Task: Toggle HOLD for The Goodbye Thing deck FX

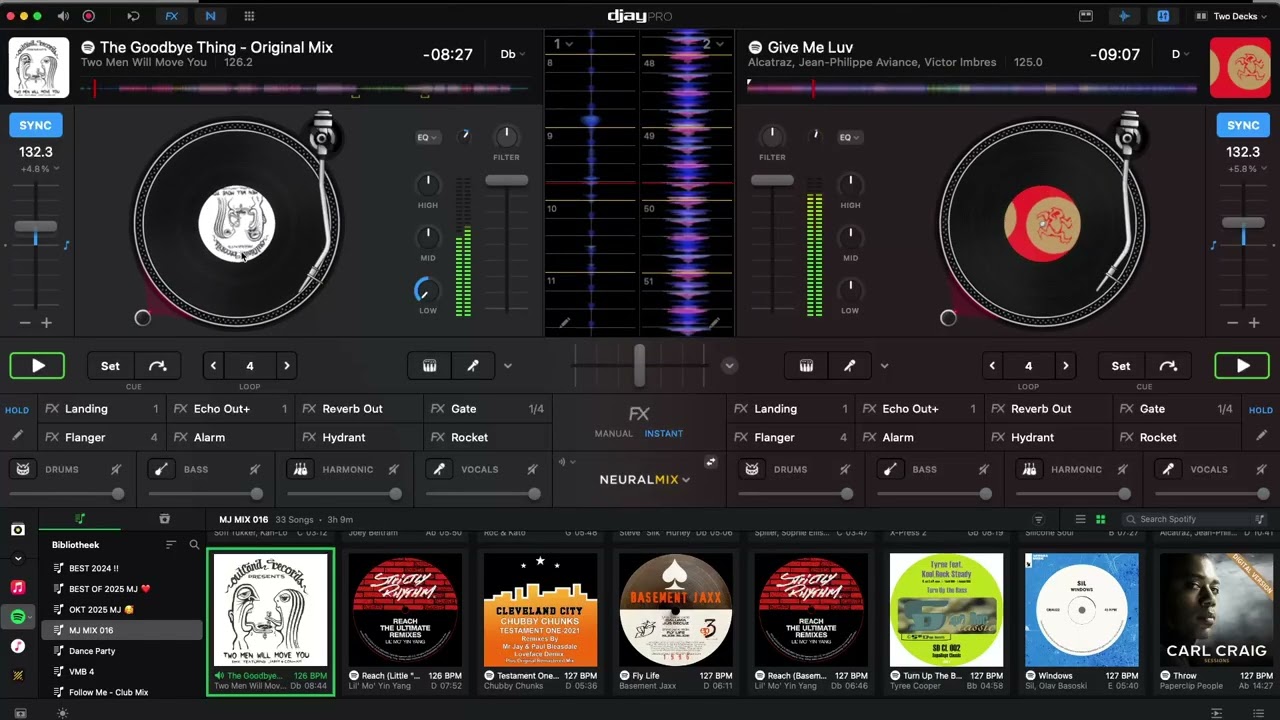Action: (17, 410)
